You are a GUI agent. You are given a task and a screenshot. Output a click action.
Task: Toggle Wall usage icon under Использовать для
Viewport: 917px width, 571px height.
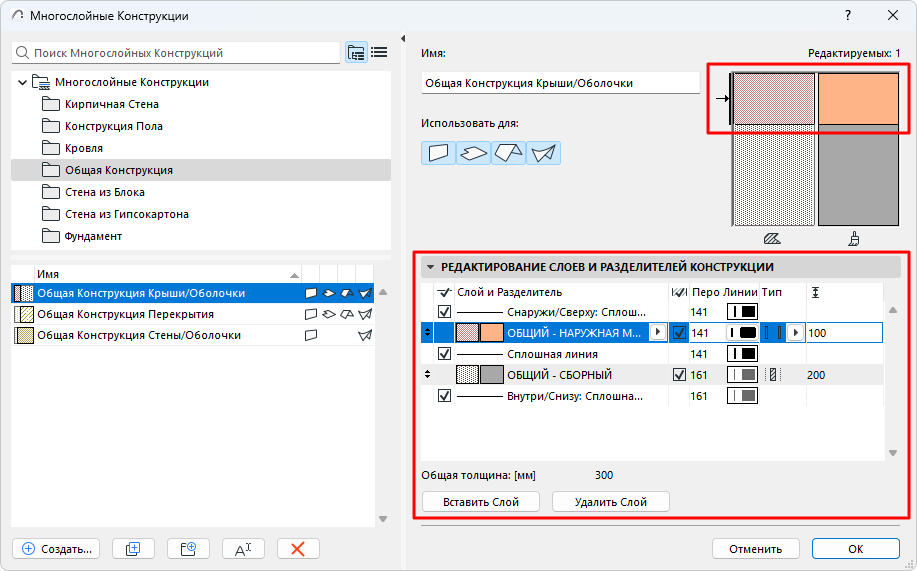click(438, 153)
